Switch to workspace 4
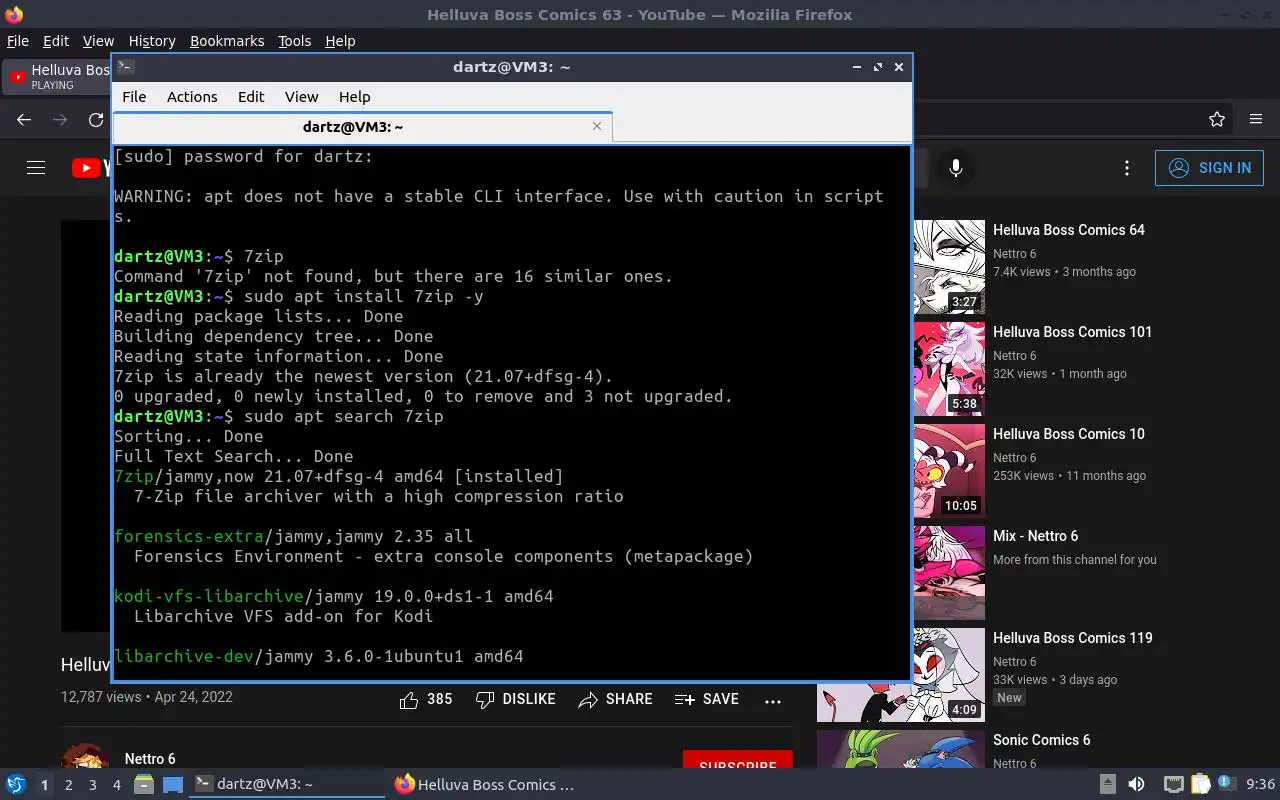The height and width of the screenshot is (800, 1280). [116, 785]
